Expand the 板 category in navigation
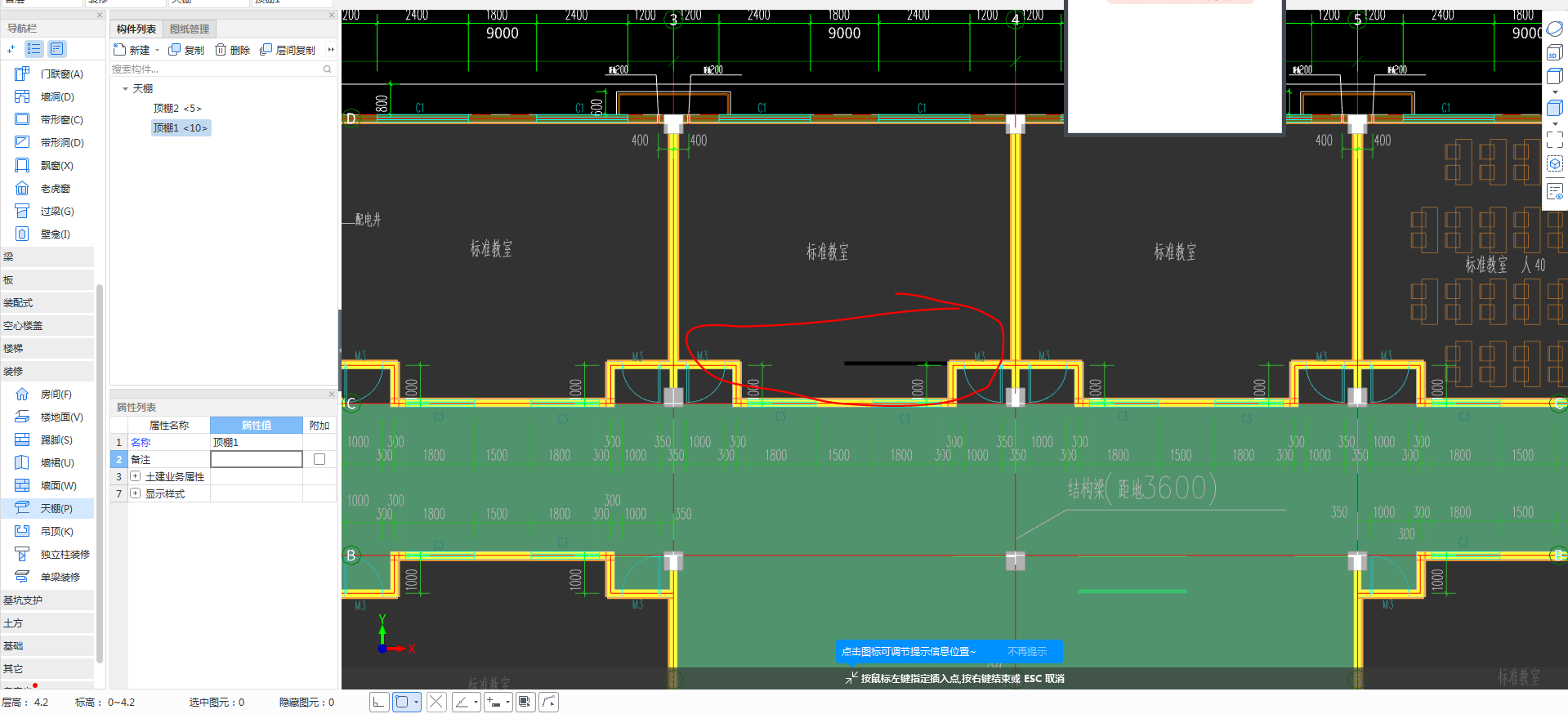This screenshot has height=714, width=1568. 47,279
